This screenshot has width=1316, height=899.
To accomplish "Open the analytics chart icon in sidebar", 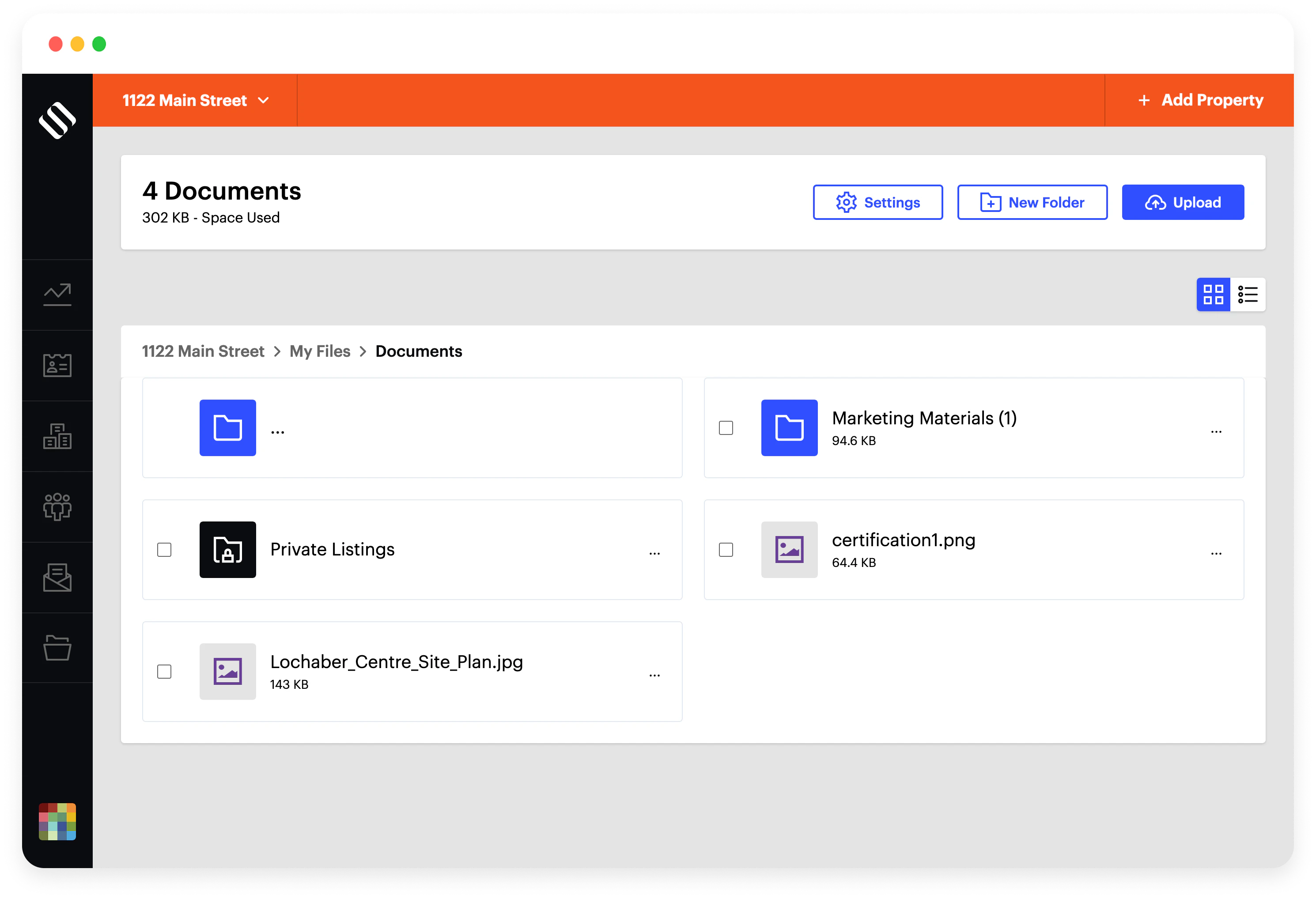I will point(57,294).
